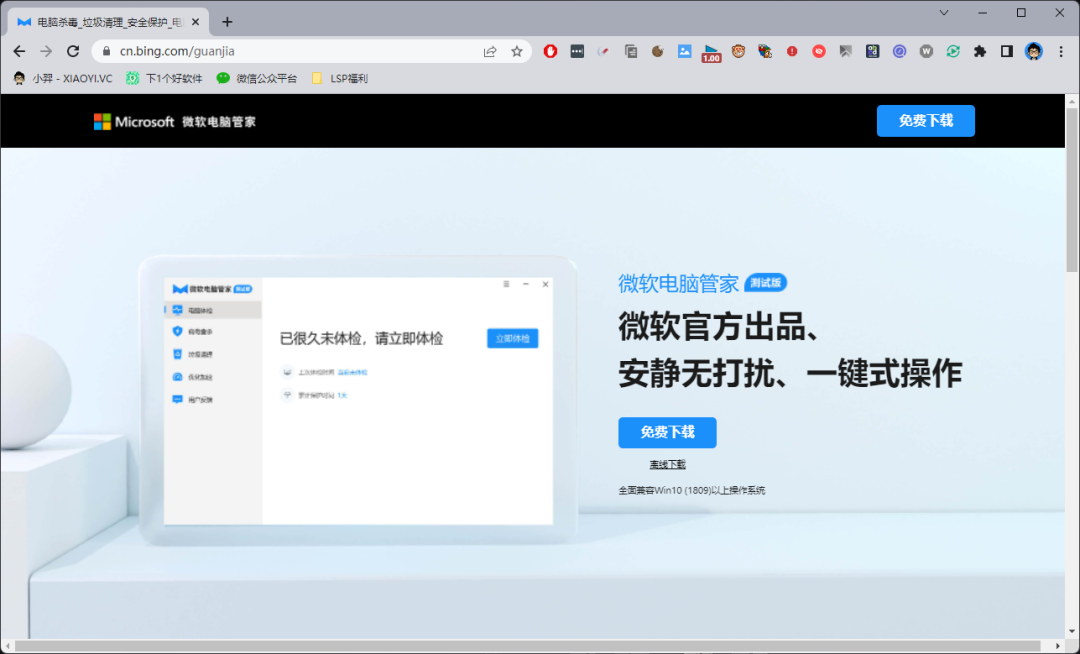Open the dark three-dots extension icon
This screenshot has width=1080, height=654.
point(577,51)
